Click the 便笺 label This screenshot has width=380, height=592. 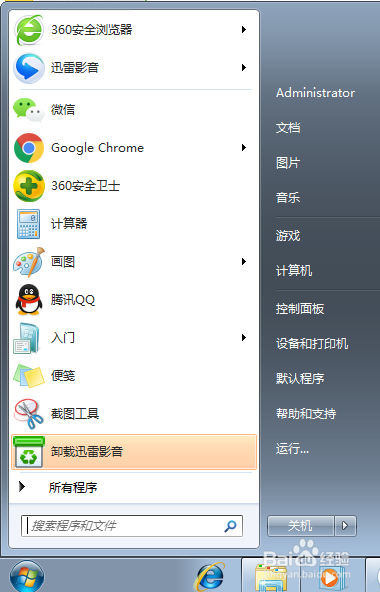(63, 376)
